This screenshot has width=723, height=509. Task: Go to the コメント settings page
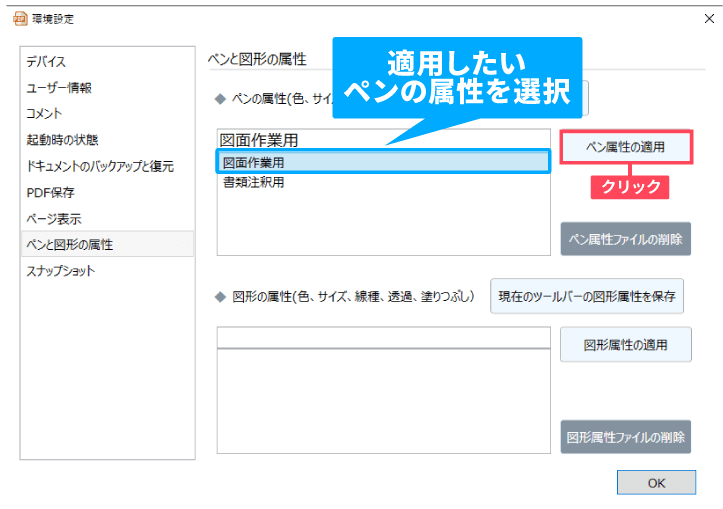tap(45, 114)
